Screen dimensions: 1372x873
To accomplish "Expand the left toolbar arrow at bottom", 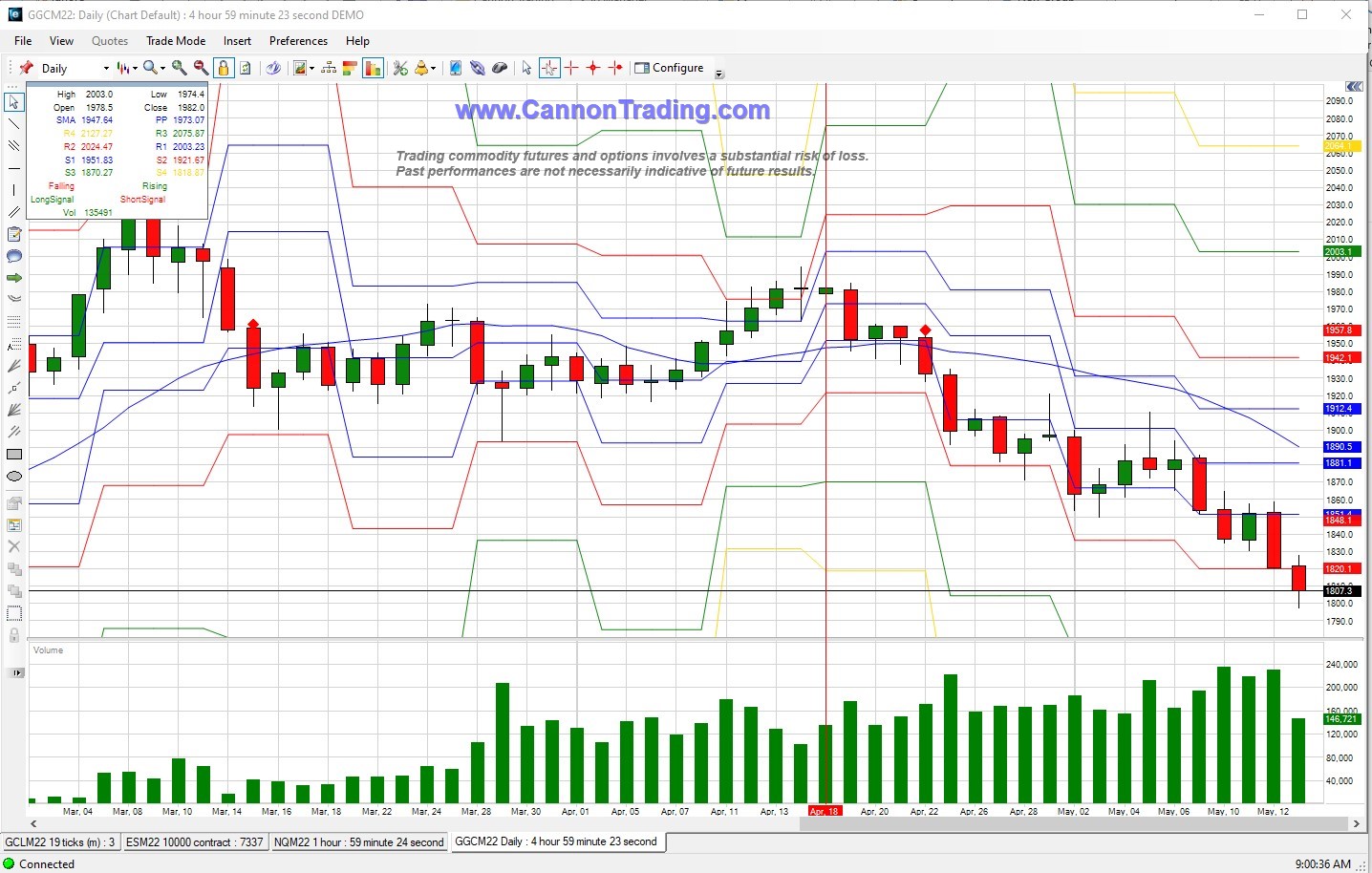I will pyautogui.click(x=16, y=673).
